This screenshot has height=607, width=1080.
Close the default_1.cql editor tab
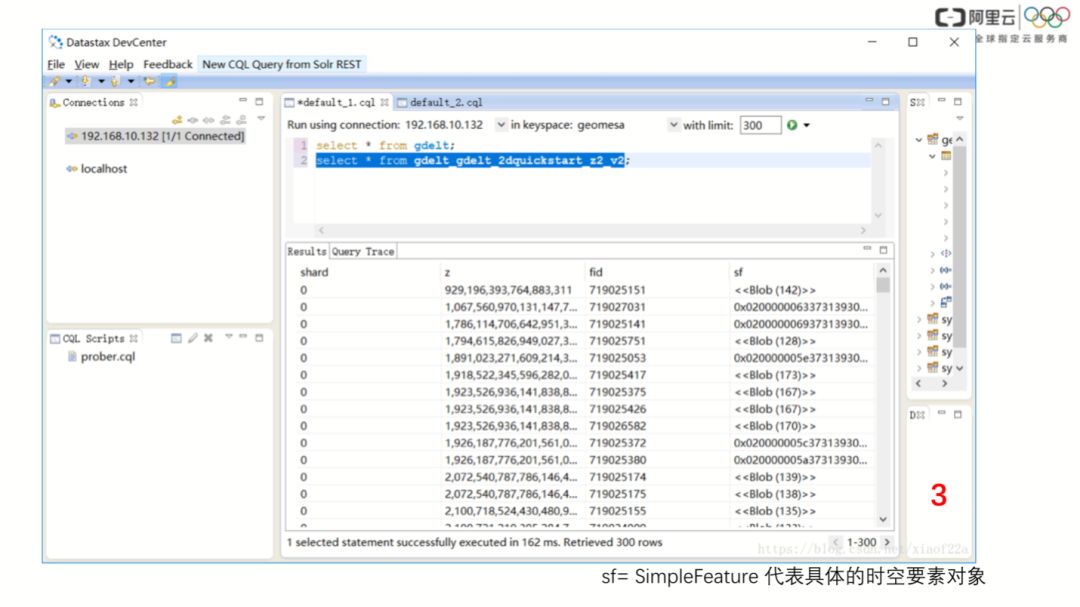(385, 102)
